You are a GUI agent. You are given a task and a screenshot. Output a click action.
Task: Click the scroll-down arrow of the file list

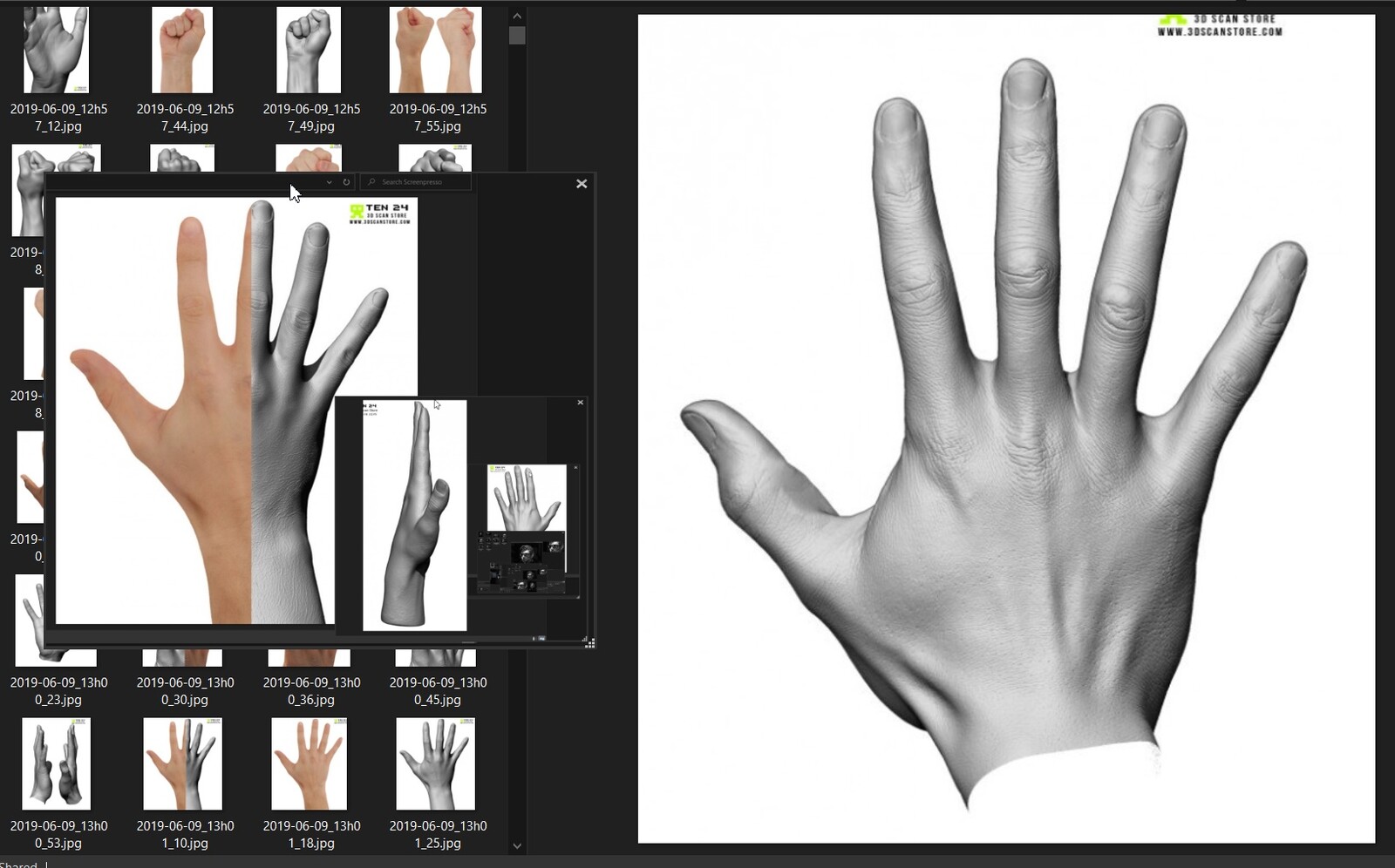pyautogui.click(x=517, y=845)
